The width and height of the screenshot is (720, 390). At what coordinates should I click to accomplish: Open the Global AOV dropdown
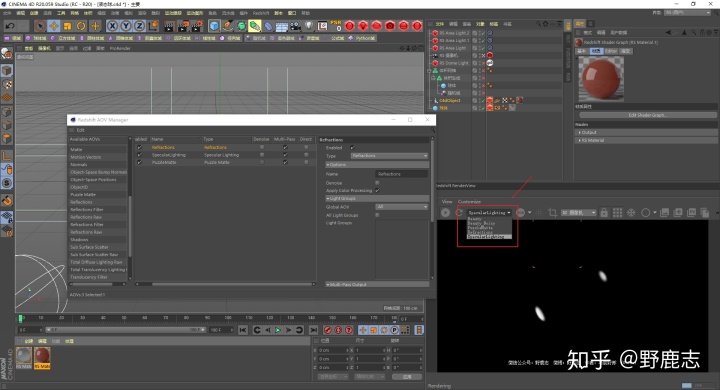tap(402, 207)
